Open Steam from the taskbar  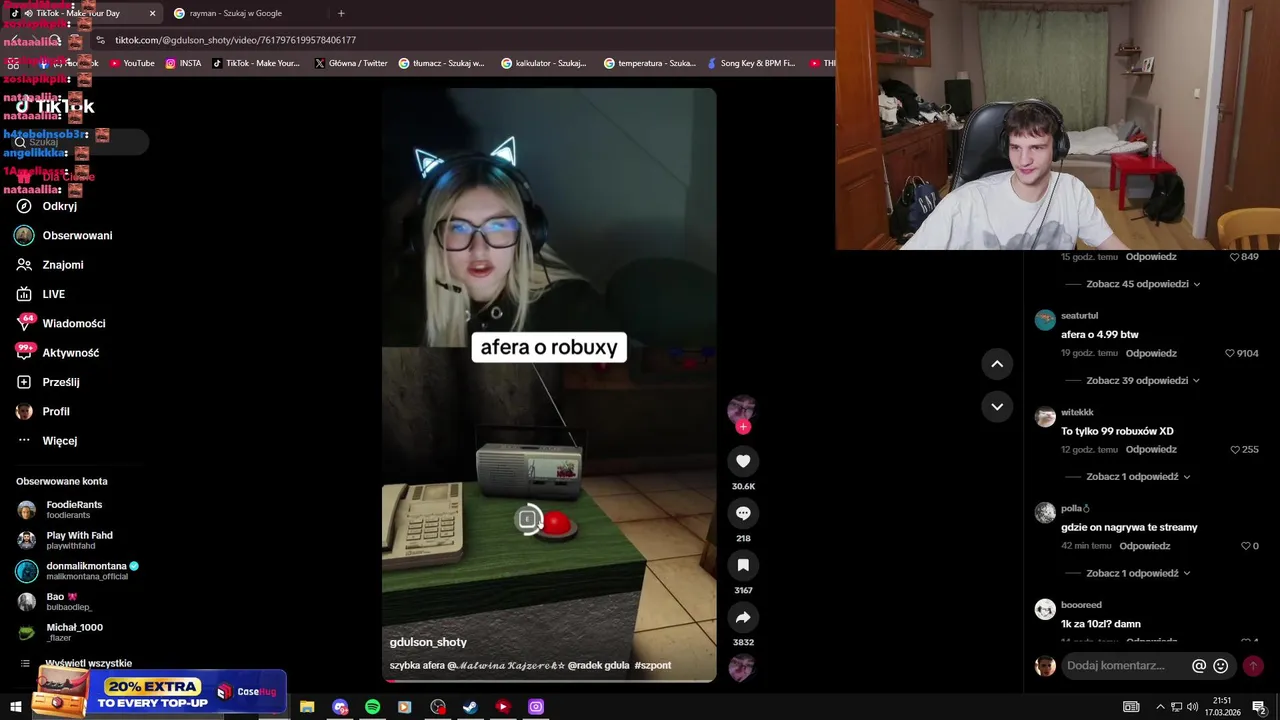click(470, 707)
